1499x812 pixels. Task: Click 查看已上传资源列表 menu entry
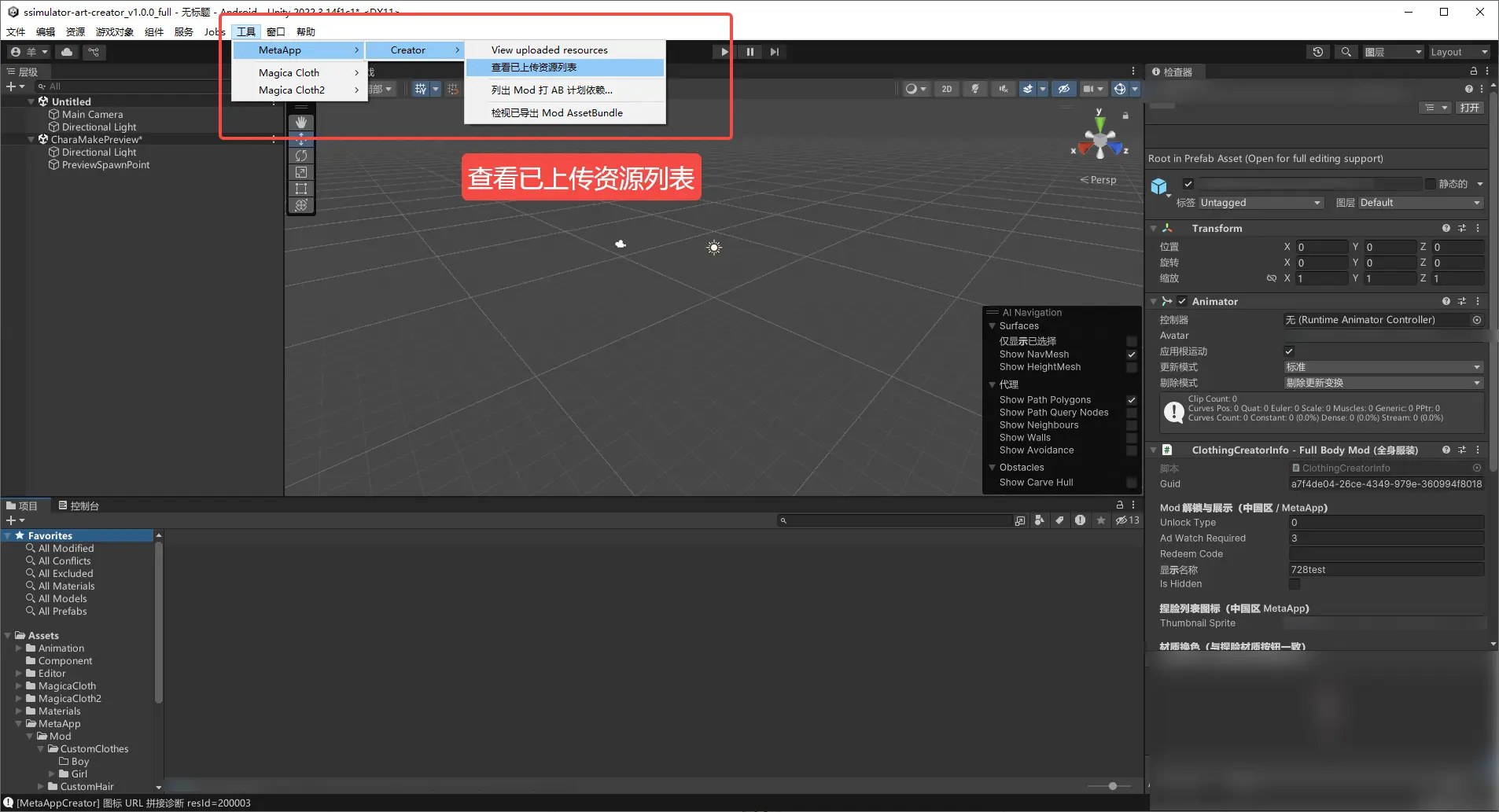point(565,68)
